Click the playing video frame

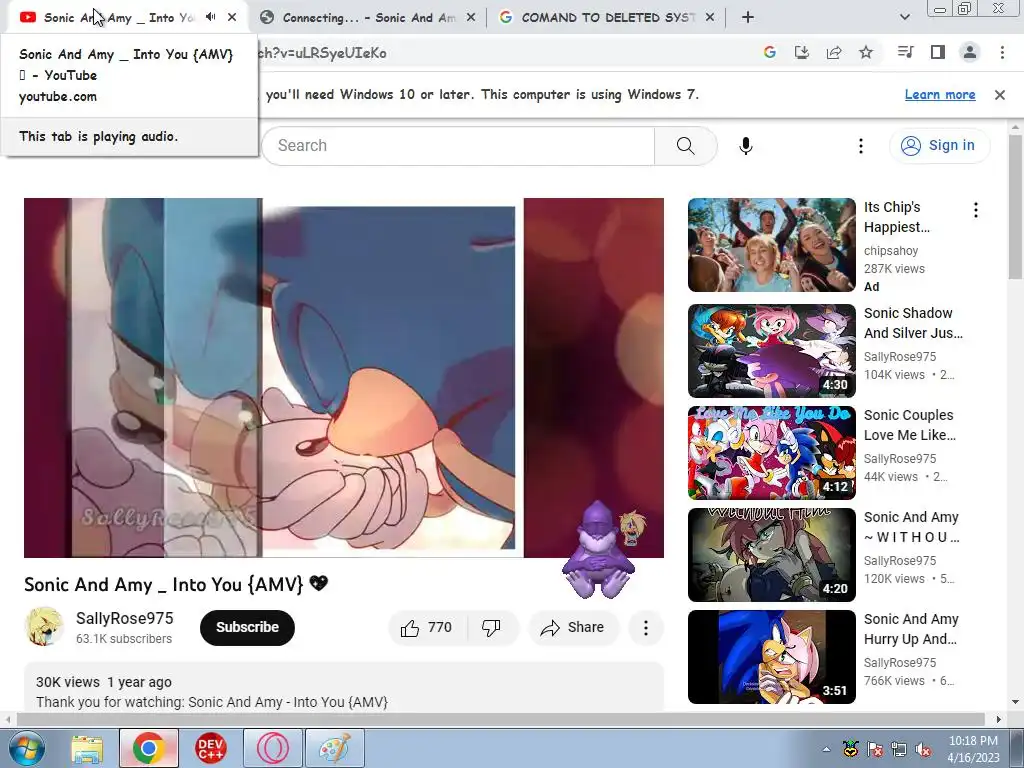pos(344,377)
